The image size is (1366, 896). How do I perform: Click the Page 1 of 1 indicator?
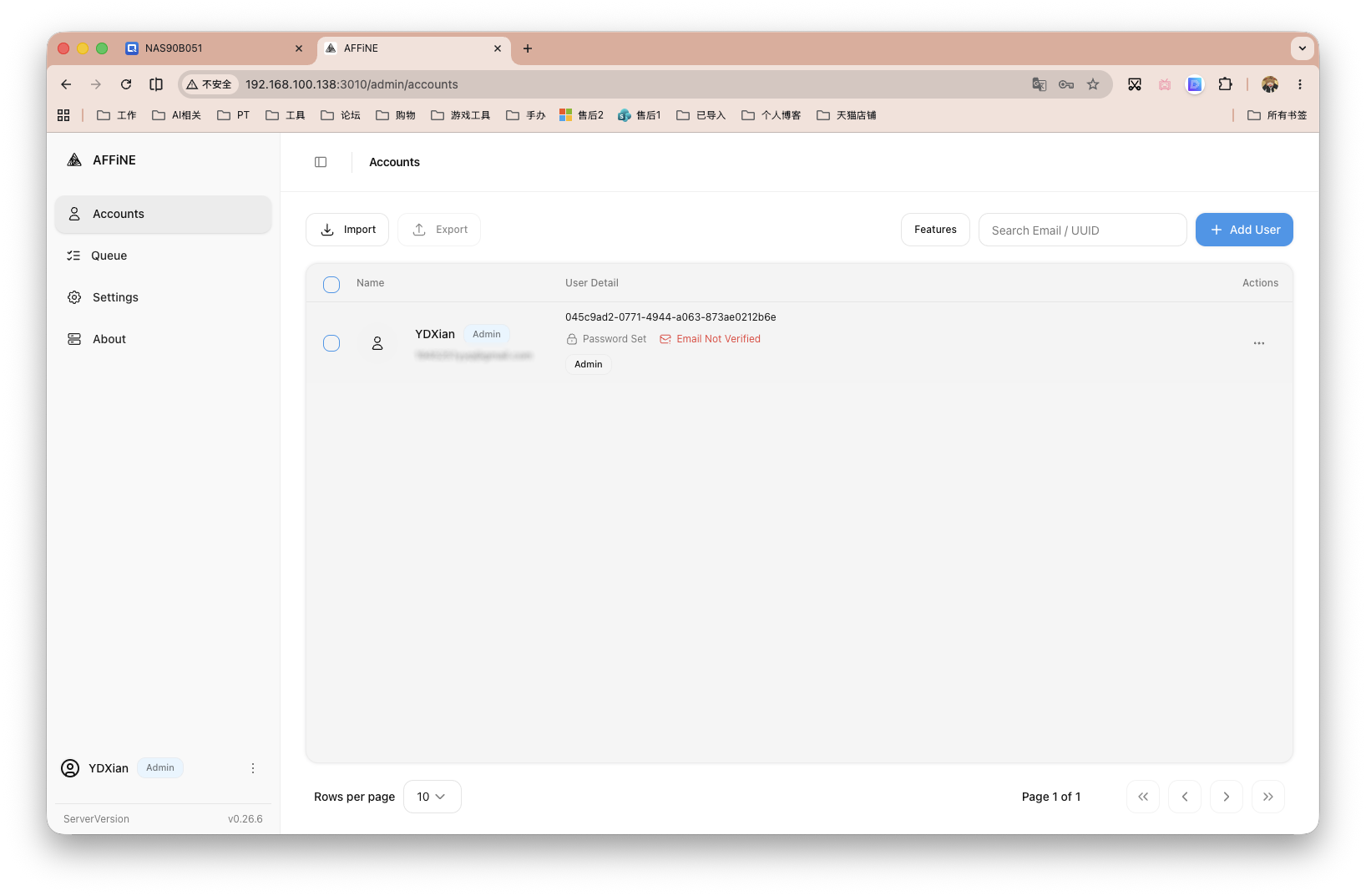1051,797
